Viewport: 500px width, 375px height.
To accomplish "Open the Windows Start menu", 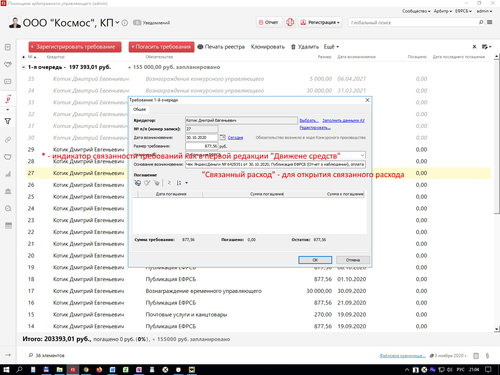I will pos(6,370).
